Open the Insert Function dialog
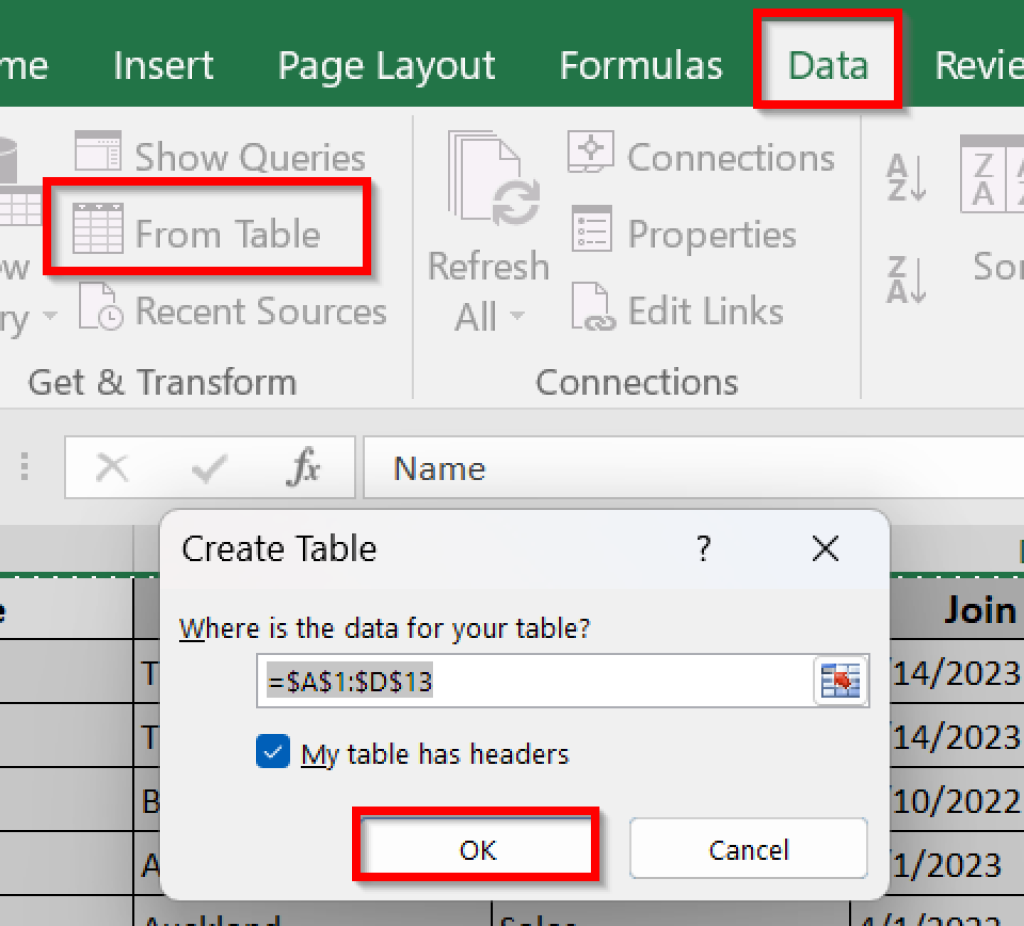This screenshot has height=926, width=1024. [x=305, y=467]
